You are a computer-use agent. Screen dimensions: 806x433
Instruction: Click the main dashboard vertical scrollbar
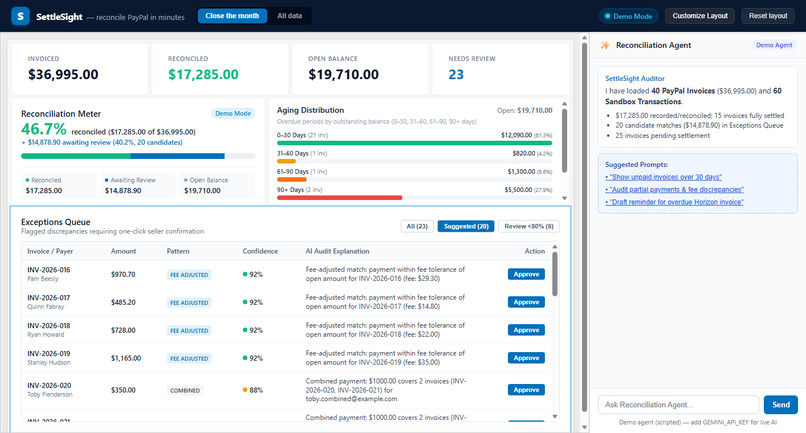584,227
